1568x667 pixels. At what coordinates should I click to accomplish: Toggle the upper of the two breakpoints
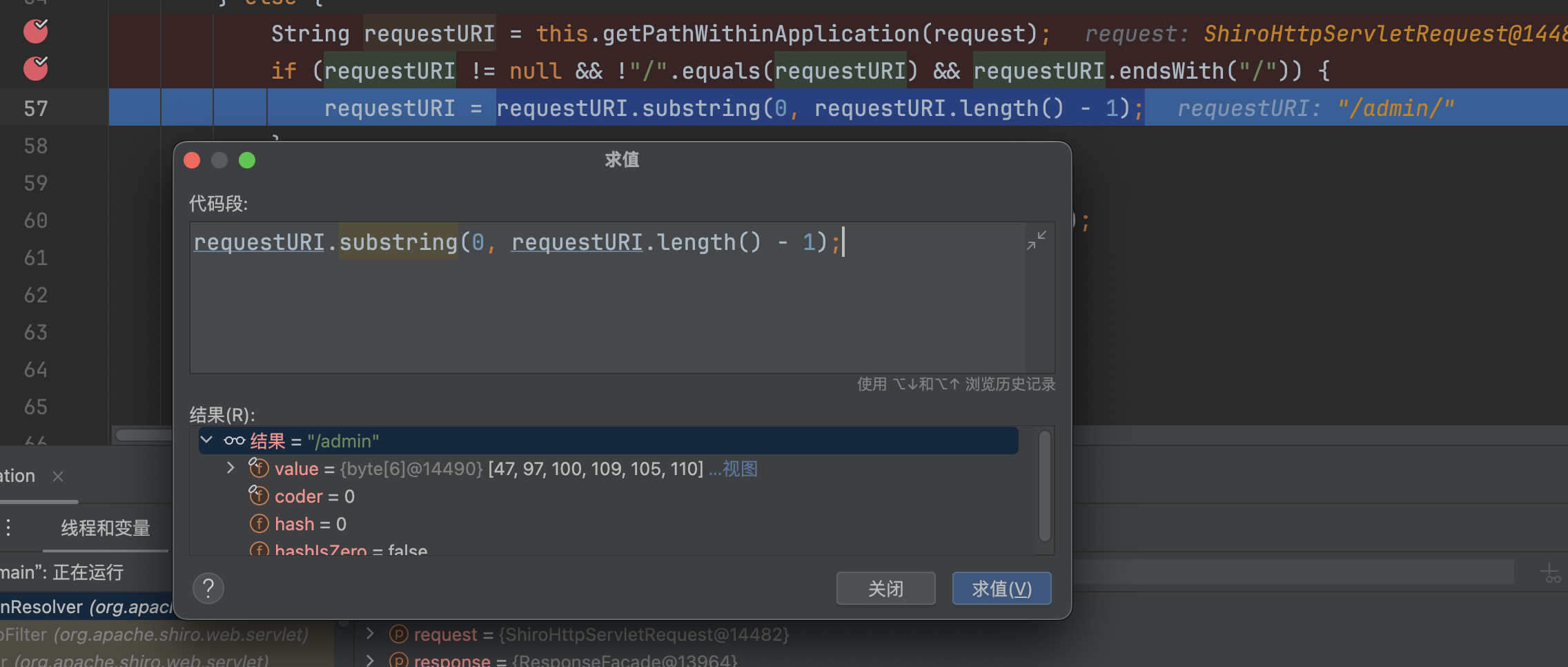(x=36, y=31)
